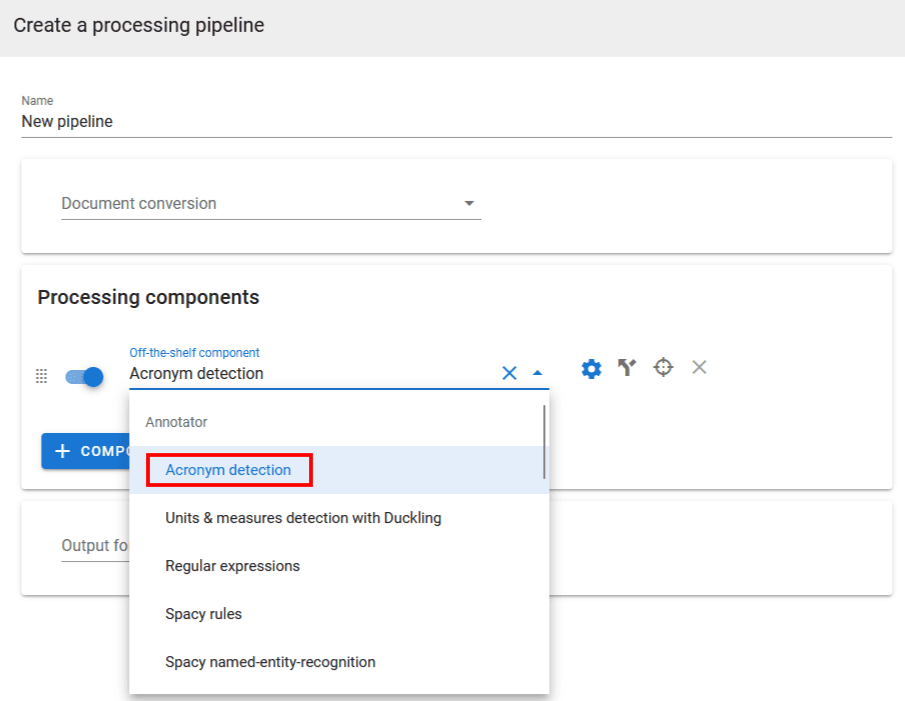Viewport: 905px width, 701px height.
Task: Focus the Off-the-shelf component text field
Action: pos(310,374)
